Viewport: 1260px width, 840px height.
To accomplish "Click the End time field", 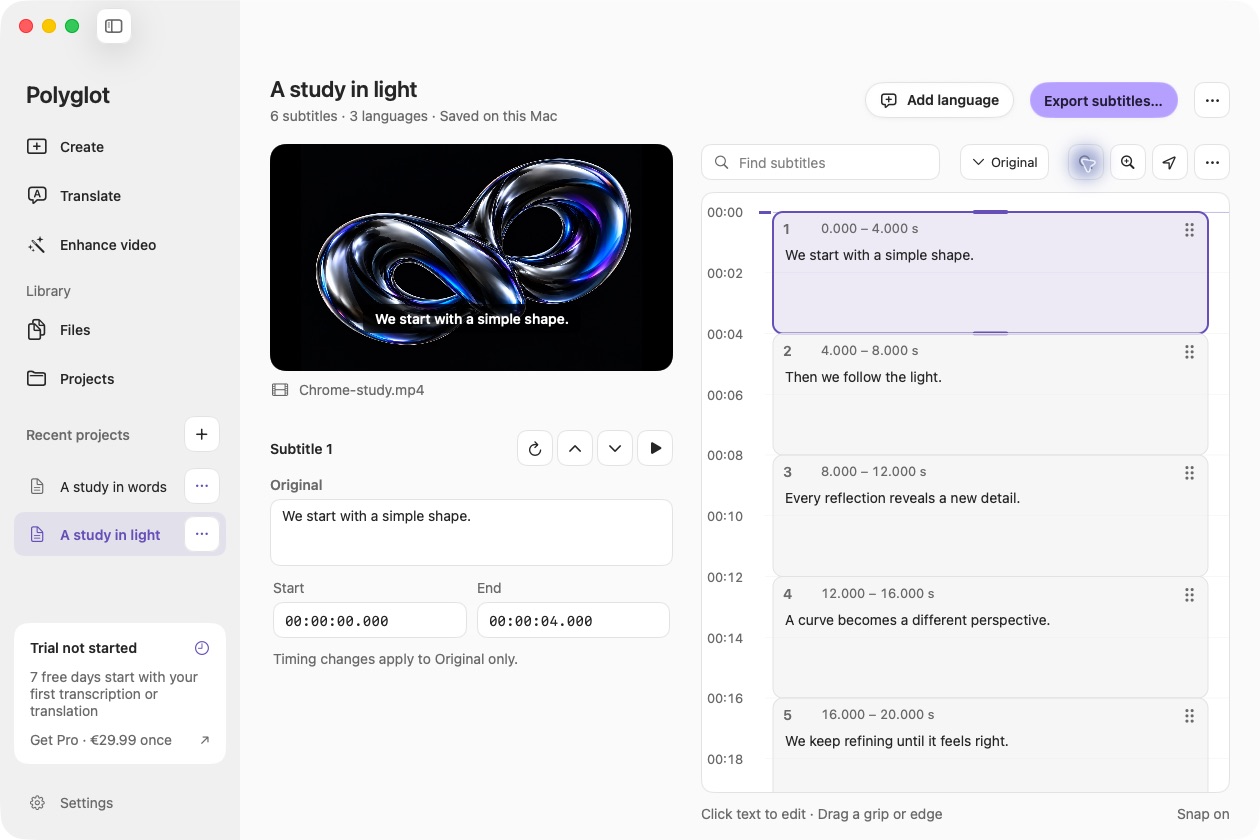I will click(573, 620).
